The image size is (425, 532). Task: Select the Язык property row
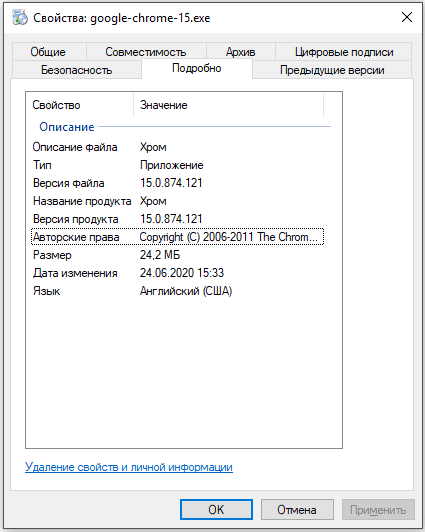pos(178,291)
